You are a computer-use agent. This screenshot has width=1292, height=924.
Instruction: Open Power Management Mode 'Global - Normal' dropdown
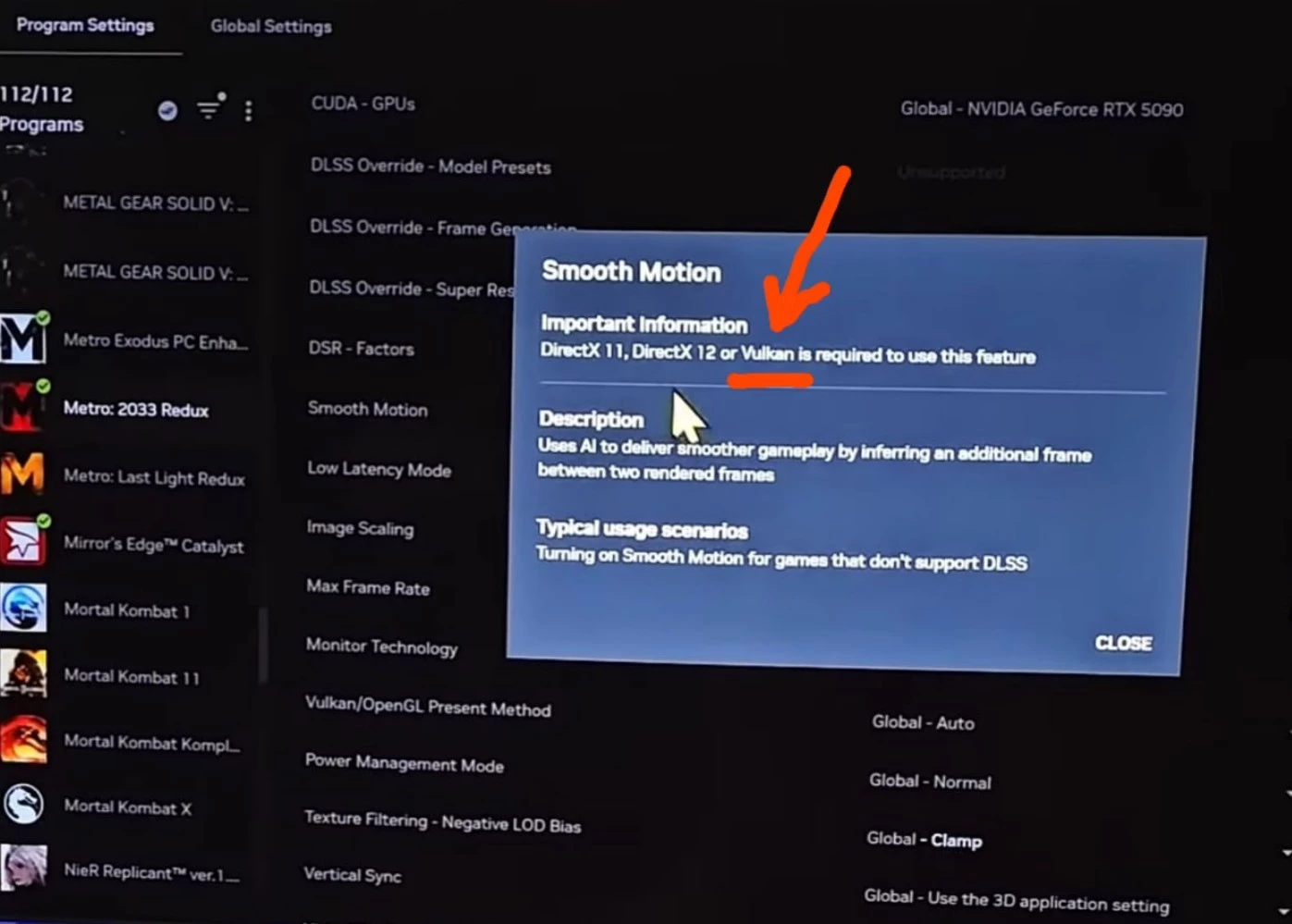929,782
